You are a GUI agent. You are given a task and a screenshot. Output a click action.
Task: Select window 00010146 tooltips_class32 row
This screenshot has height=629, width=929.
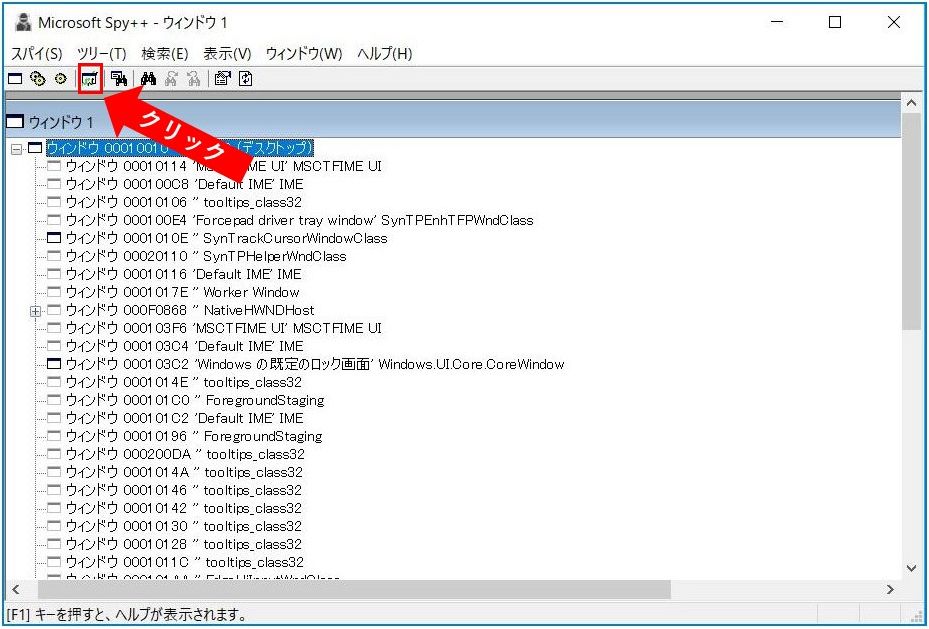tap(184, 490)
